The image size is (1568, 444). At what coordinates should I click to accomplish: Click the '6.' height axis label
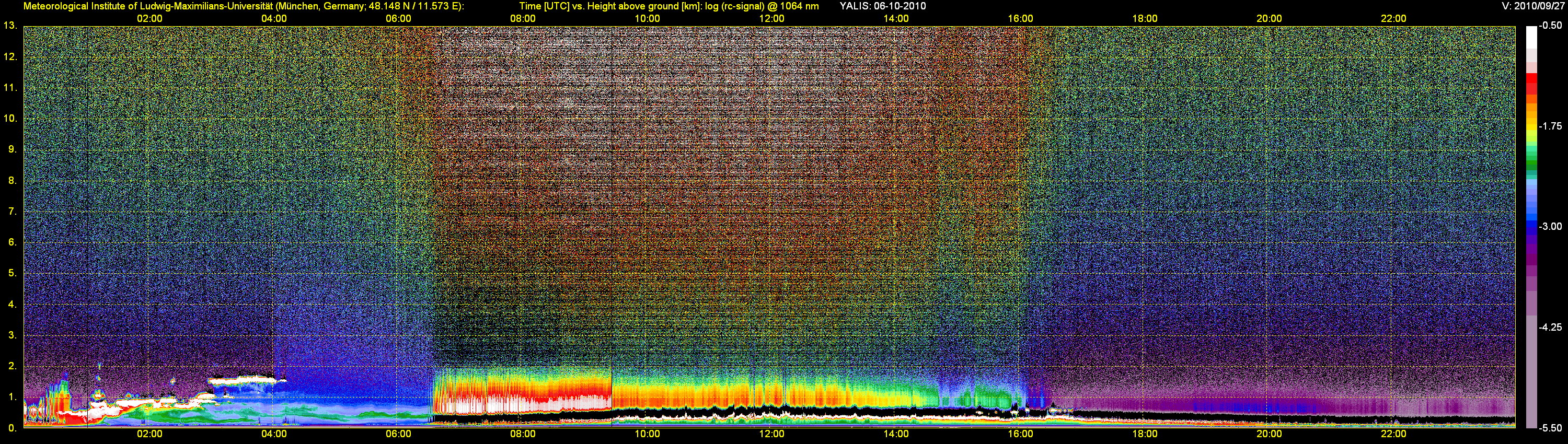pyautogui.click(x=12, y=242)
